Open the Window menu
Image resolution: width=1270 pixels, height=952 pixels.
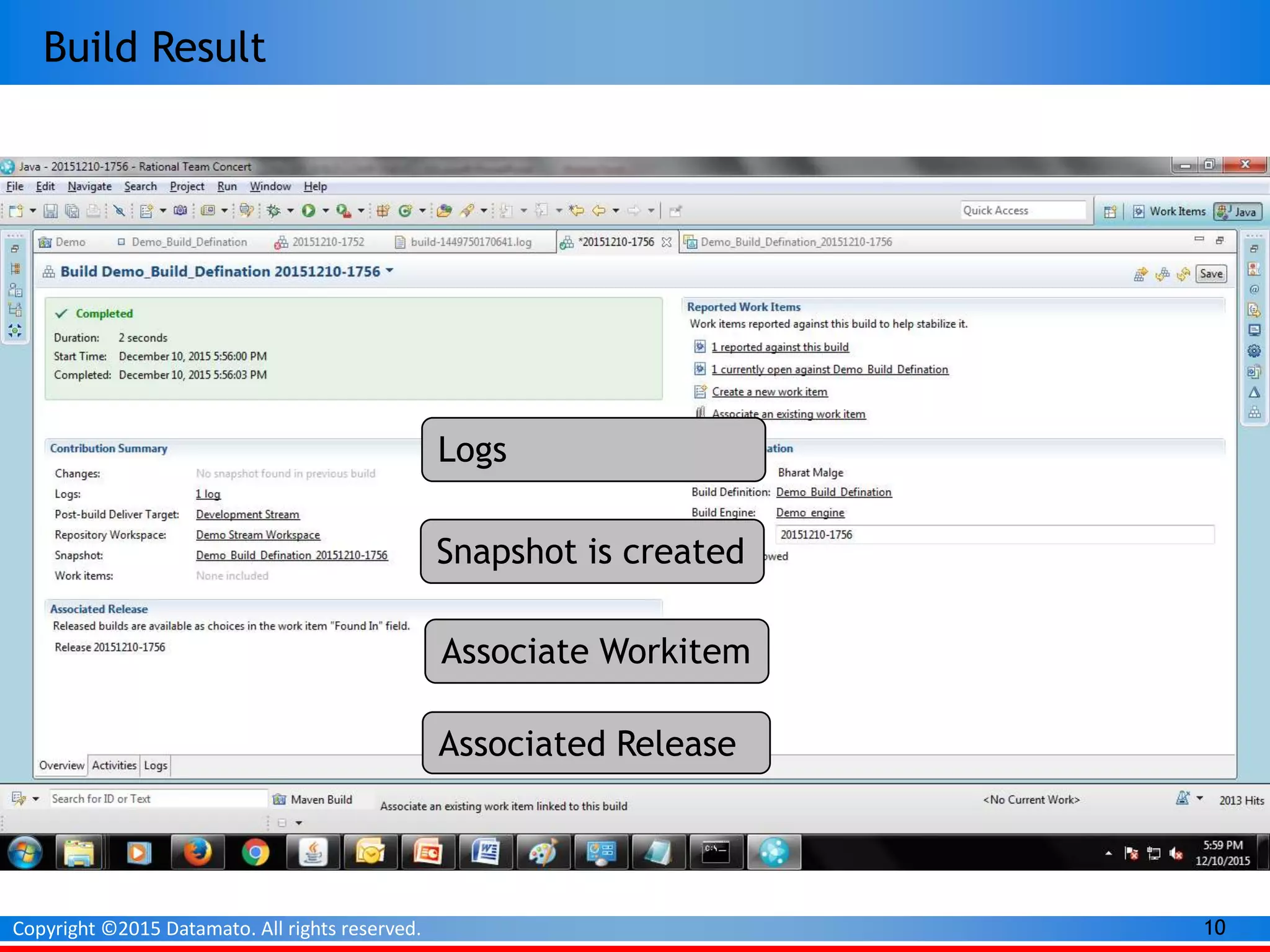click(270, 187)
